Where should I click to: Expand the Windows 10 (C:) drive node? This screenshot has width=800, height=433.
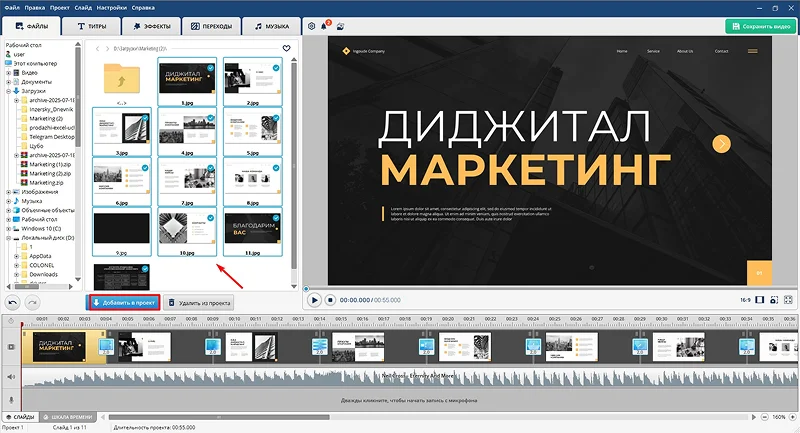click(8, 229)
